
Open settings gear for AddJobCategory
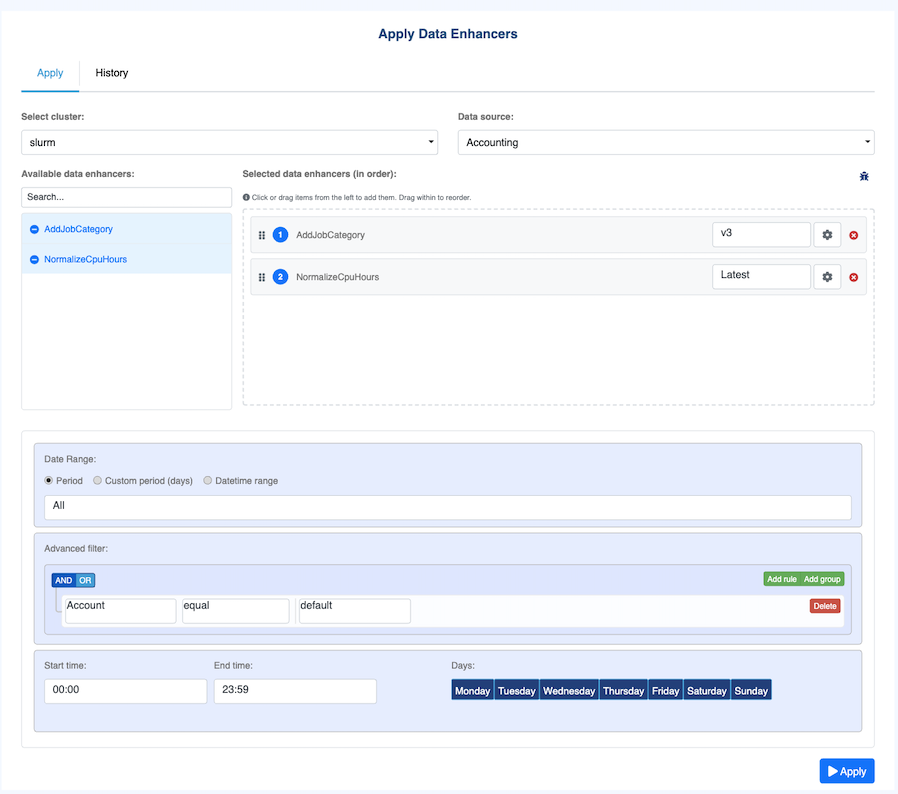[x=827, y=235]
